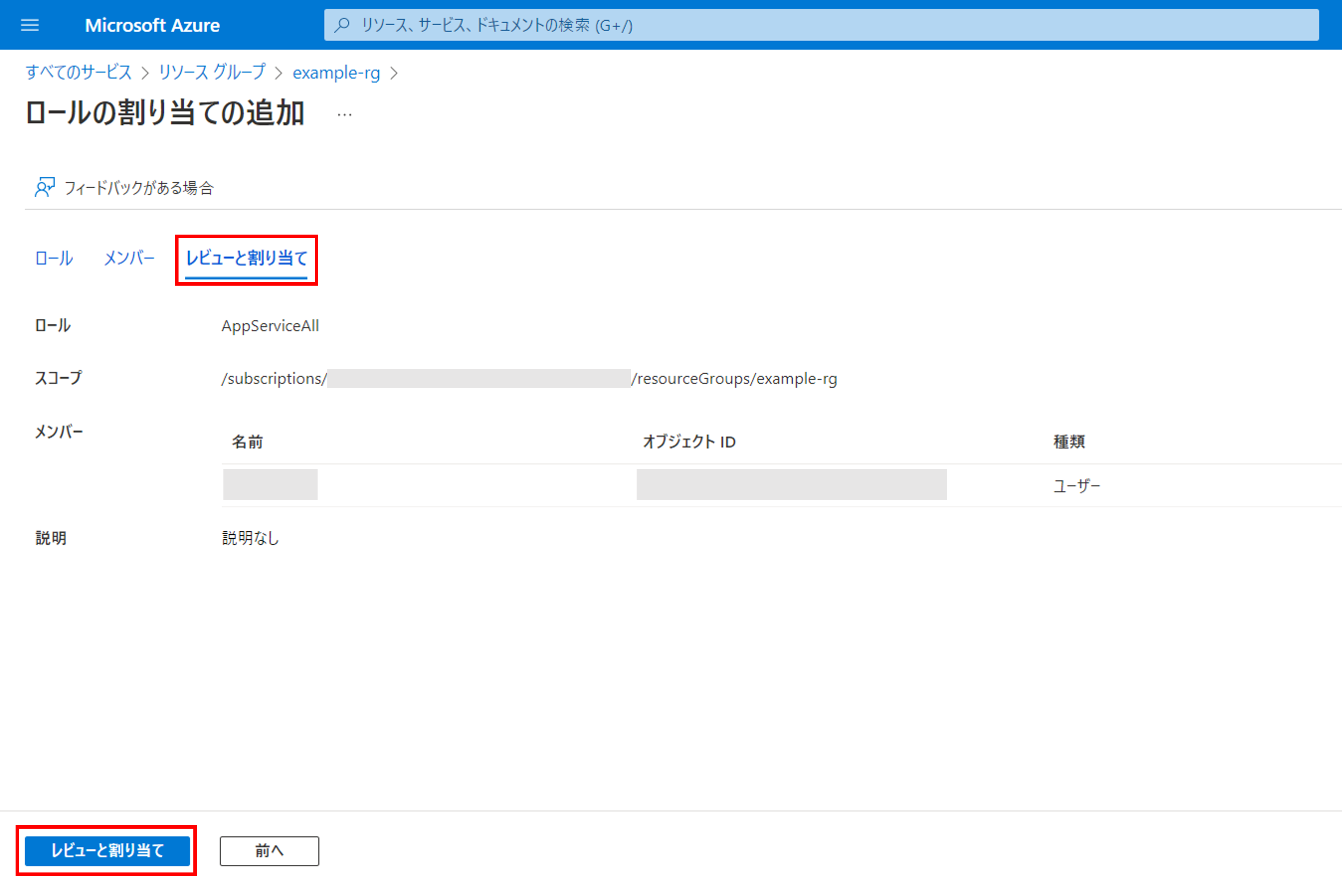Switch to the メンバー tab
This screenshot has width=1342, height=896.
coord(129,258)
